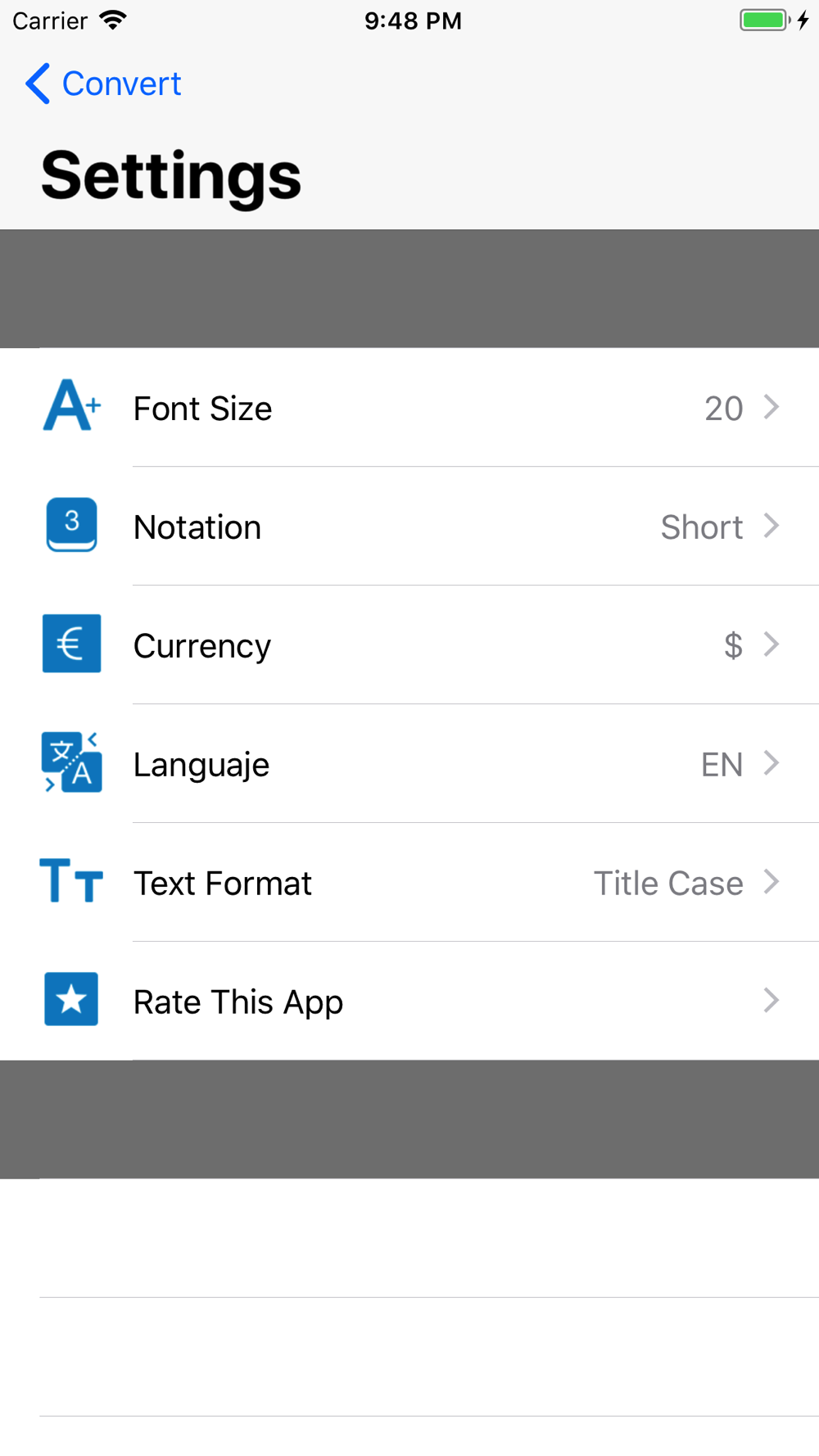The image size is (819, 1456).
Task: Tap the Text Format TT icon
Action: click(x=71, y=881)
